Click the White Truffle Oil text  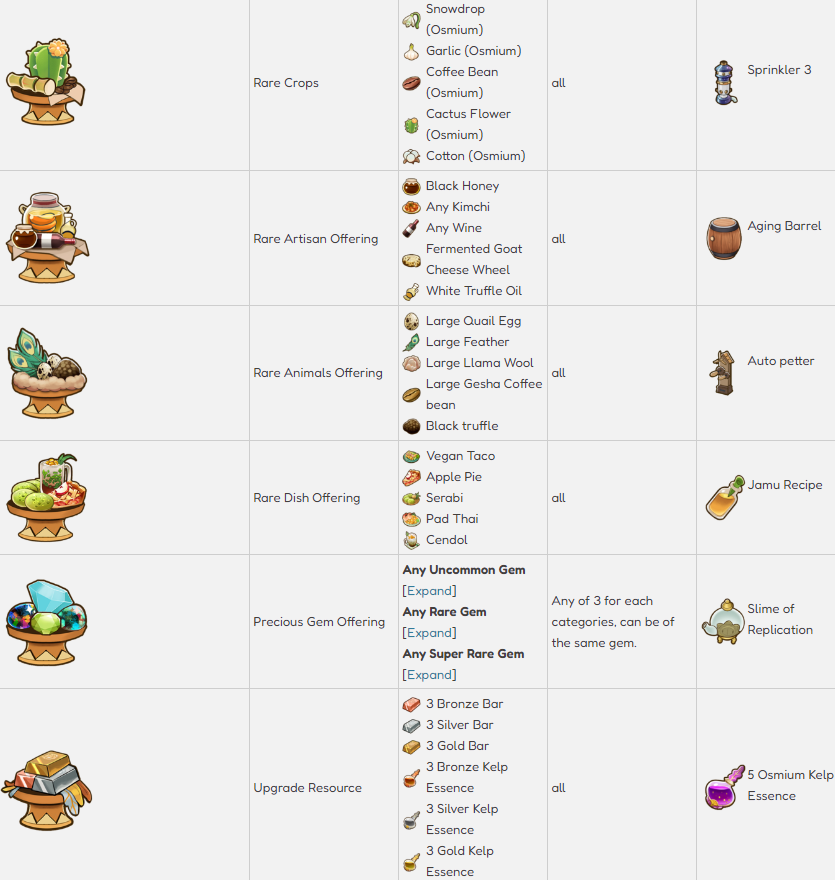point(473,291)
